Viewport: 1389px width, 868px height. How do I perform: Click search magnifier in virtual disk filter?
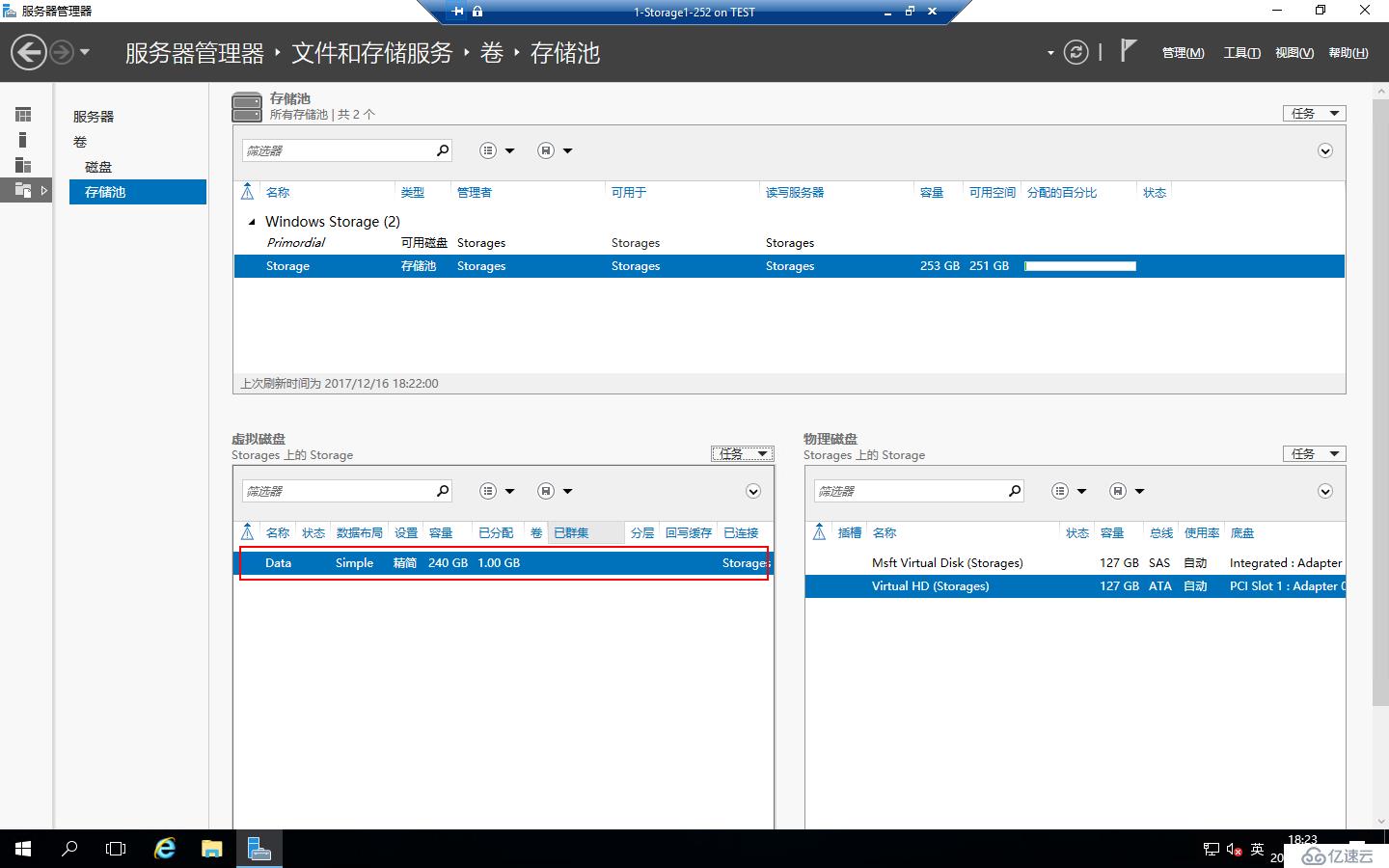(442, 491)
